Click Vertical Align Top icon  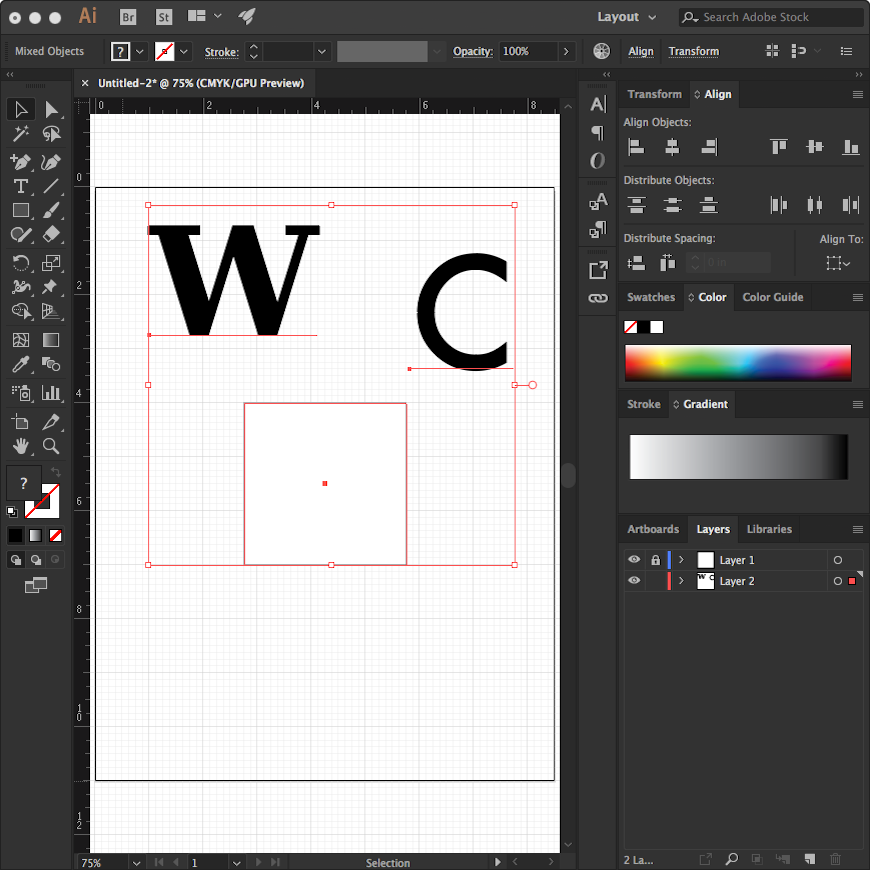[779, 147]
